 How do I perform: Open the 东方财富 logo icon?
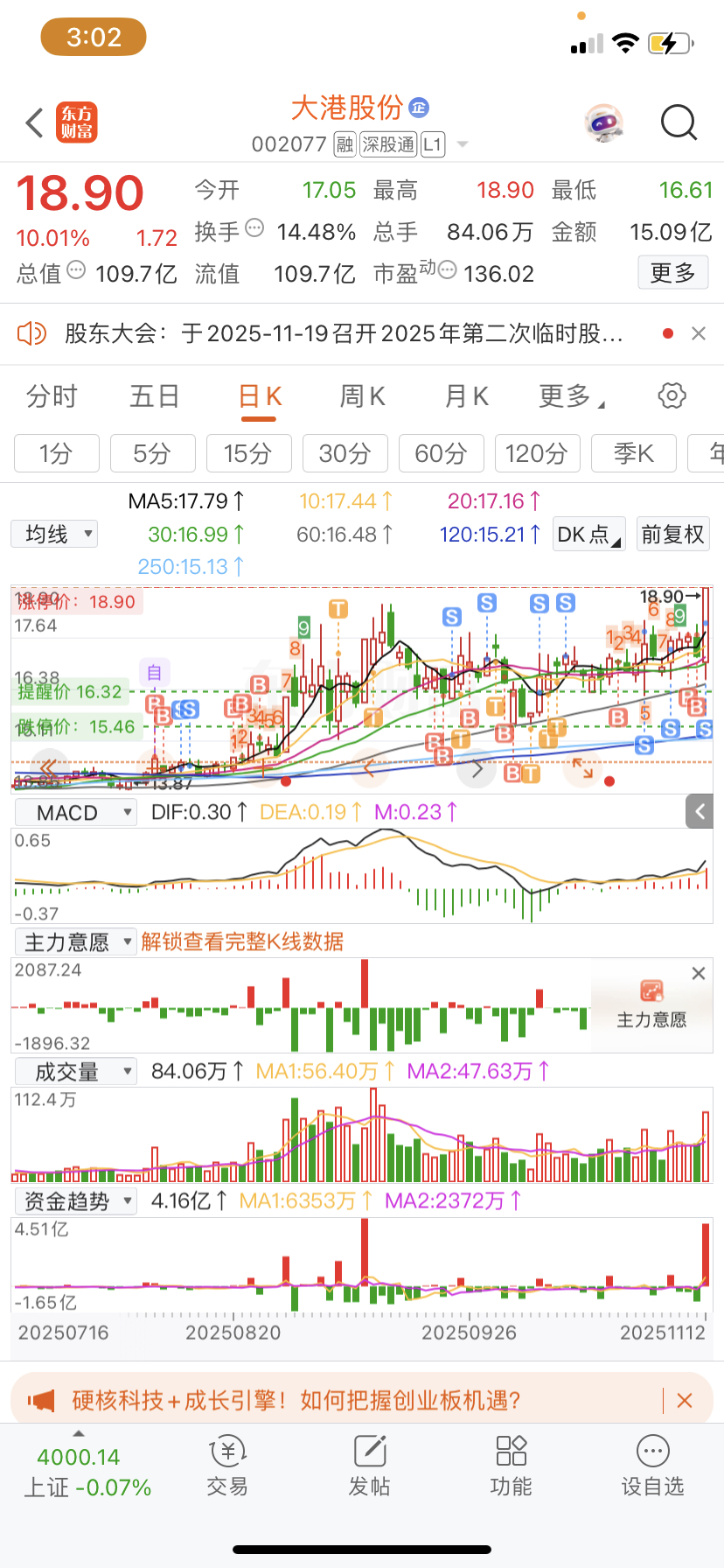[77, 122]
